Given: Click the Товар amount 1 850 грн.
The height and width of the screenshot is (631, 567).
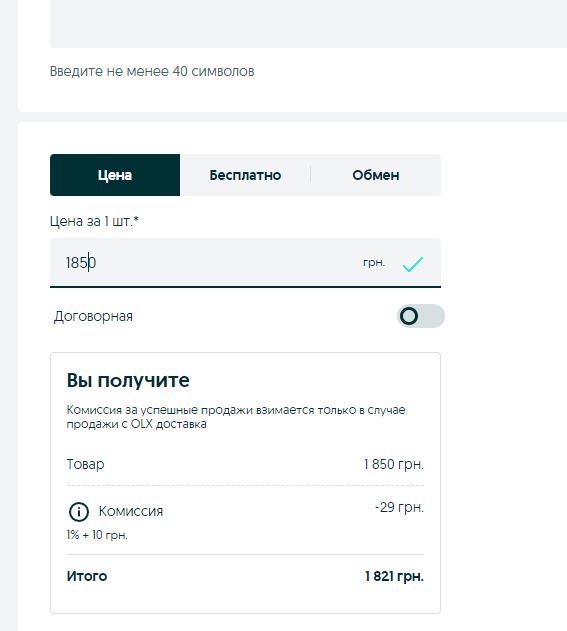Looking at the screenshot, I should pyautogui.click(x=394, y=464).
